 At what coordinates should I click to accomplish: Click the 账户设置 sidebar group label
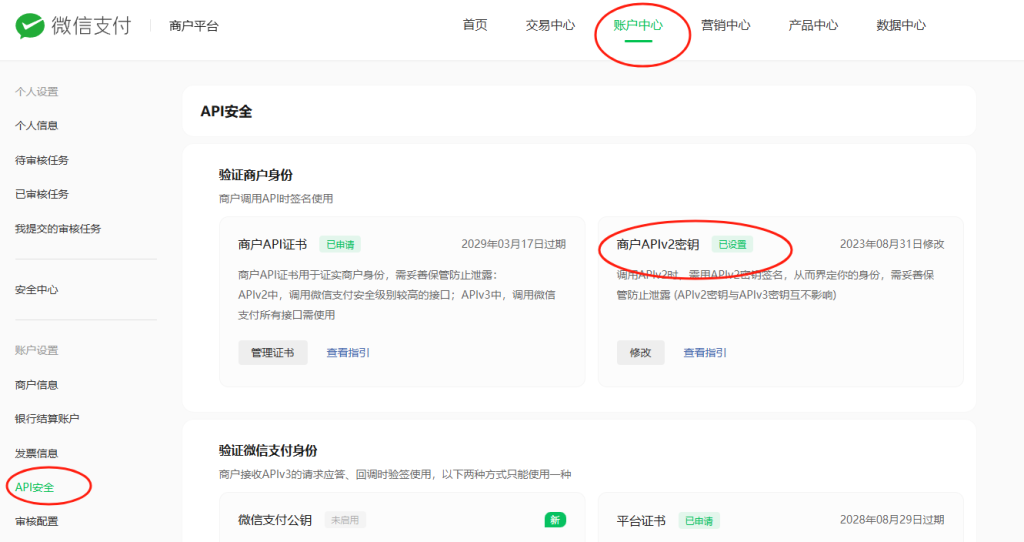pyautogui.click(x=37, y=350)
